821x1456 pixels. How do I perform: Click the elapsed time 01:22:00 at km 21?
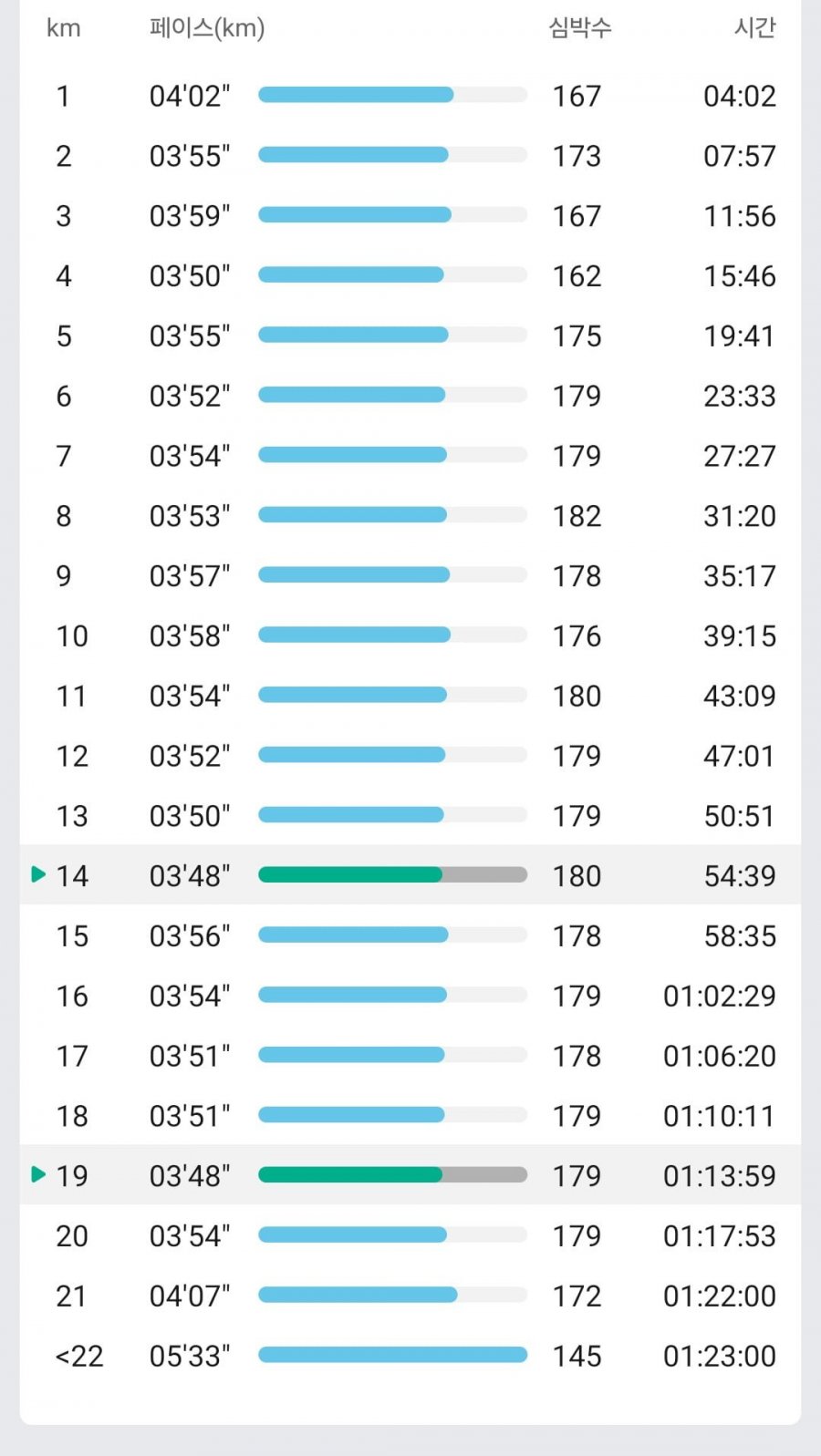[720, 1296]
